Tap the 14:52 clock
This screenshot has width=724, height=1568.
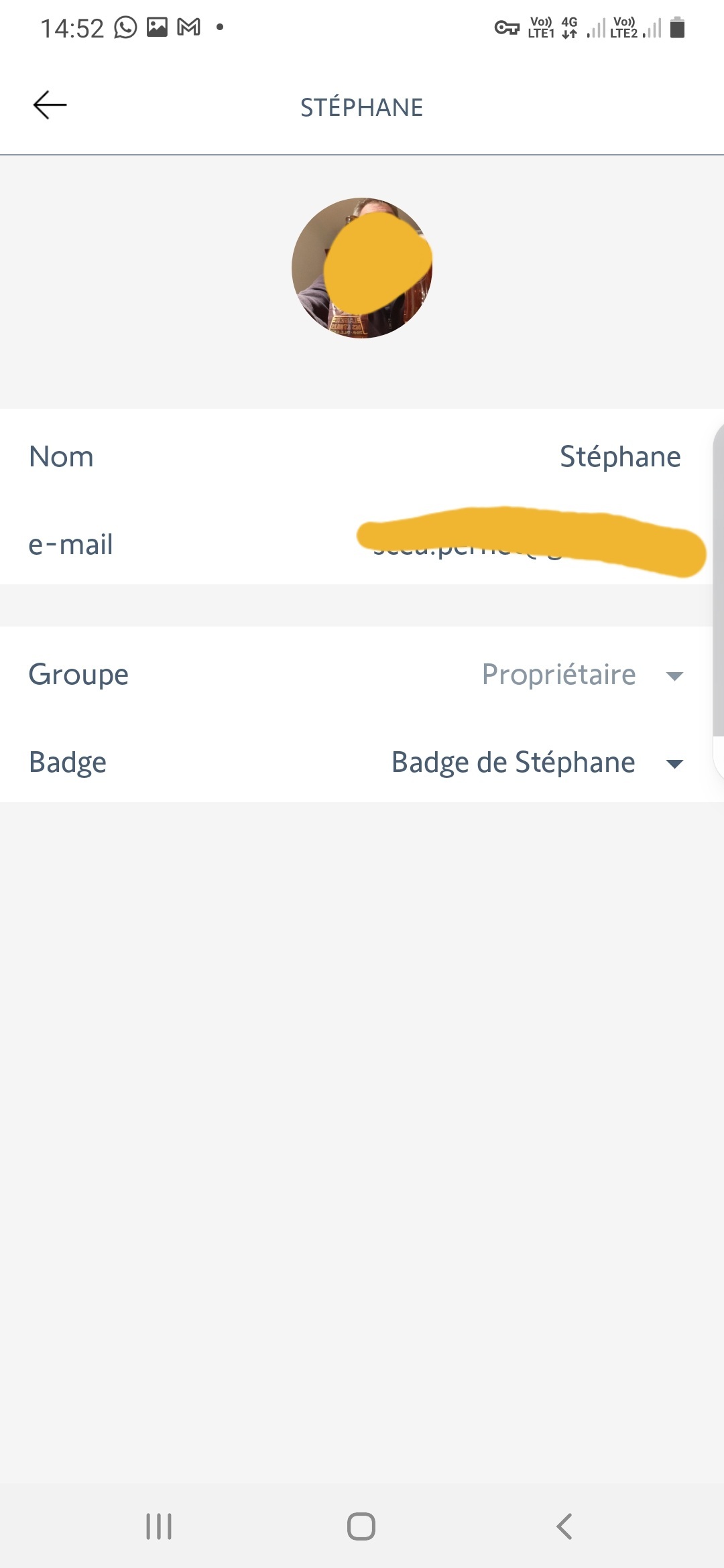[72, 28]
